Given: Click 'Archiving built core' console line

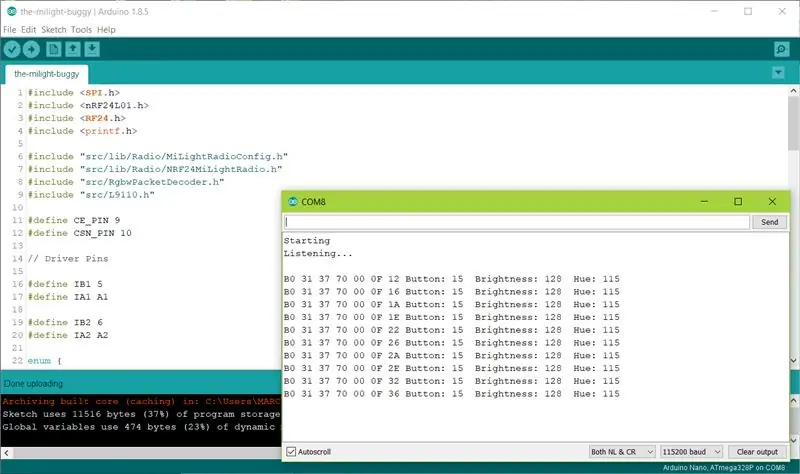Looking at the screenshot, I should pos(141,401).
